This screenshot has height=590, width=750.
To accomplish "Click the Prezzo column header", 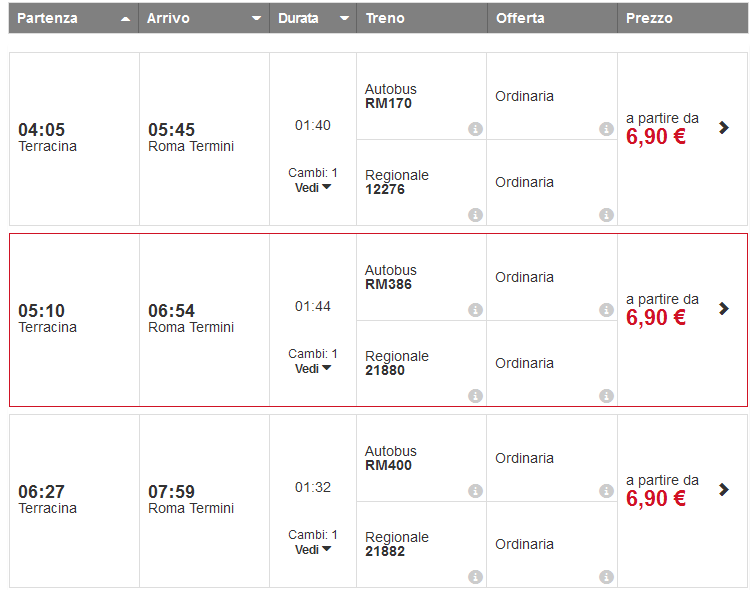I will click(682, 18).
